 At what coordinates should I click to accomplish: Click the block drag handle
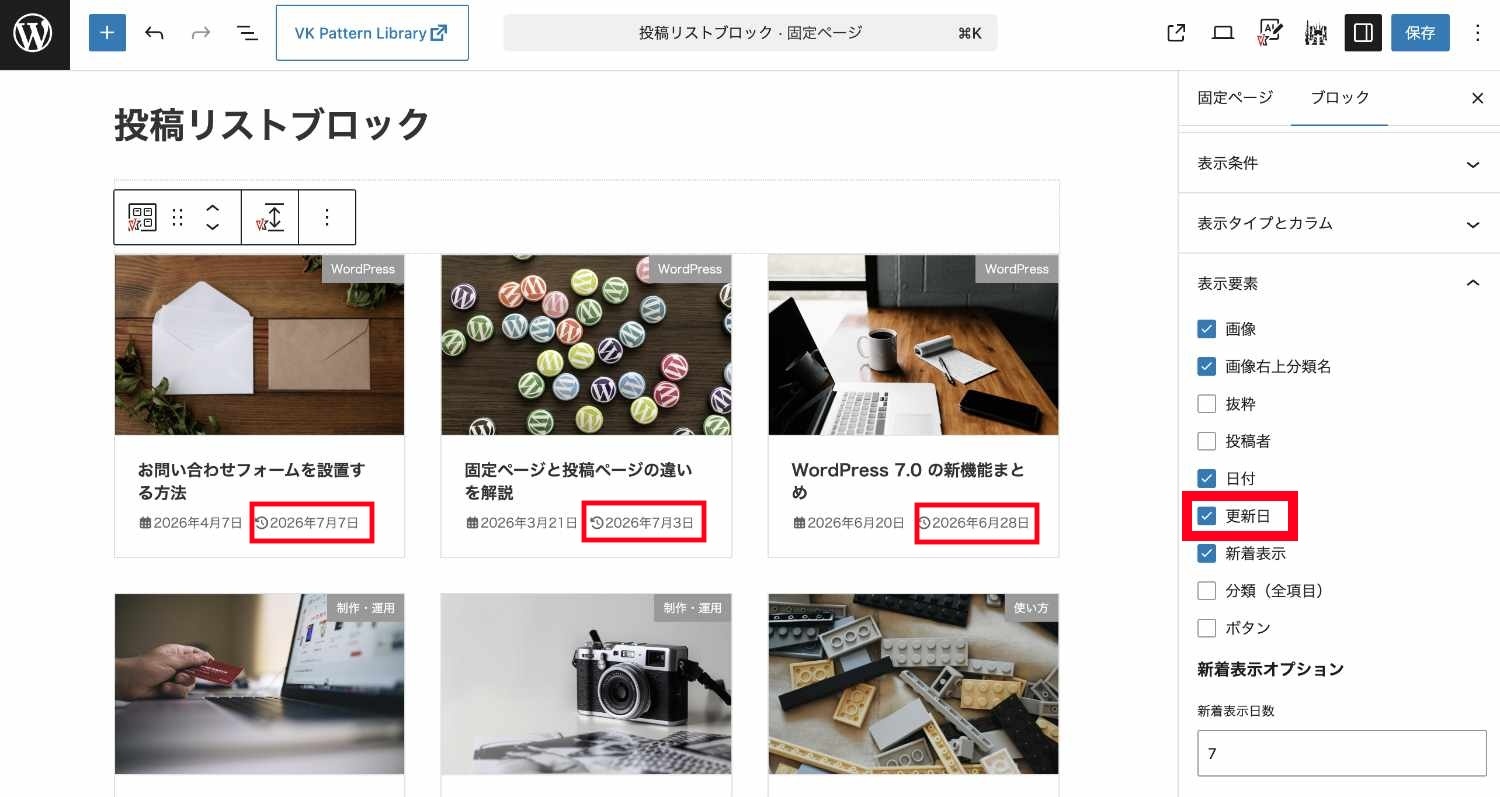pyautogui.click(x=178, y=217)
